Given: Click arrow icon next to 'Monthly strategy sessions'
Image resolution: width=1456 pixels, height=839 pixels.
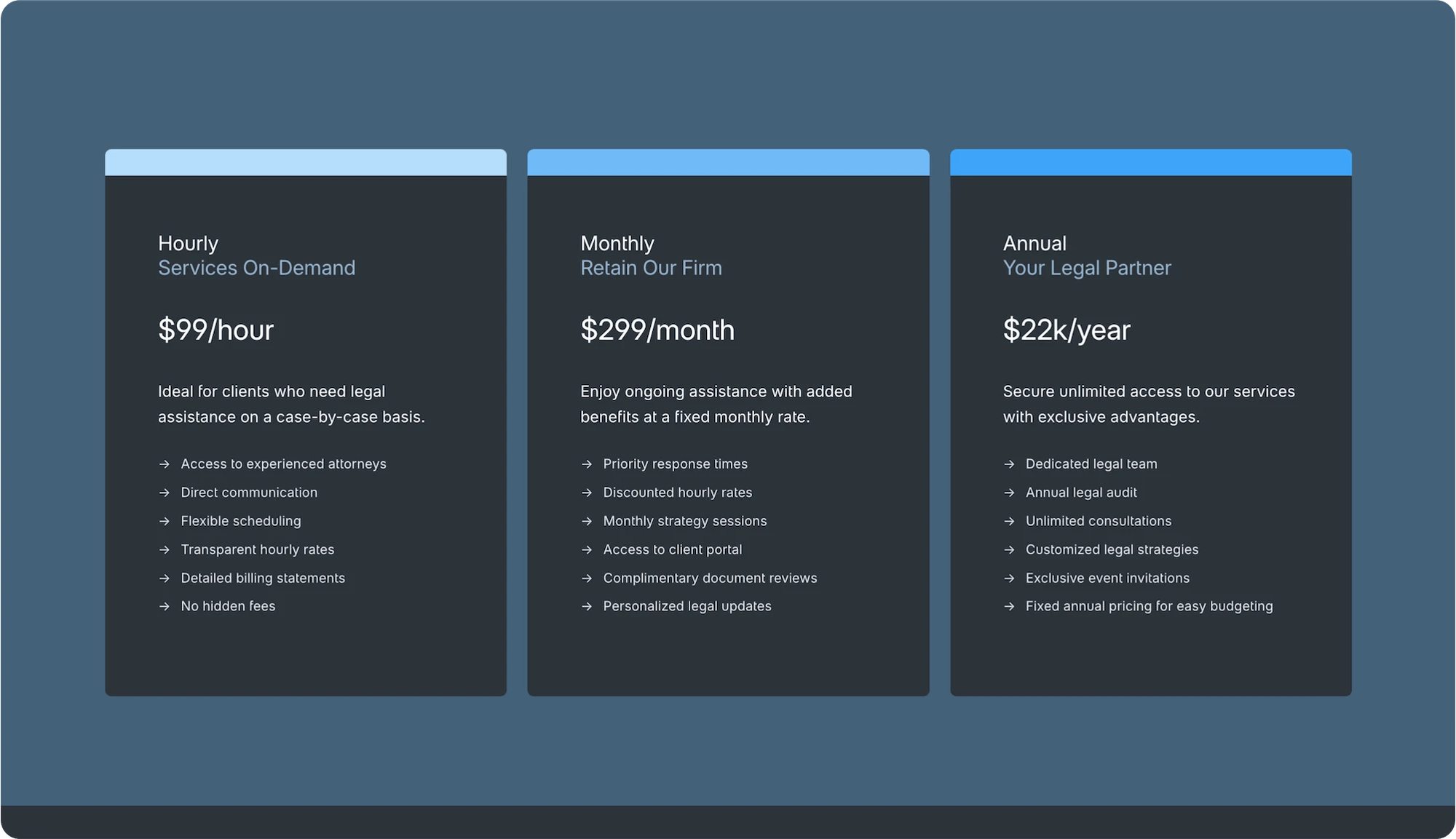Looking at the screenshot, I should pyautogui.click(x=587, y=521).
